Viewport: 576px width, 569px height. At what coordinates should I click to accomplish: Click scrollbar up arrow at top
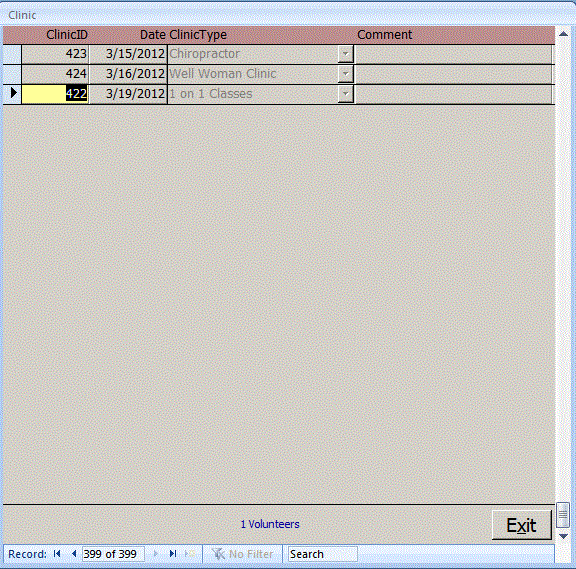(x=564, y=34)
